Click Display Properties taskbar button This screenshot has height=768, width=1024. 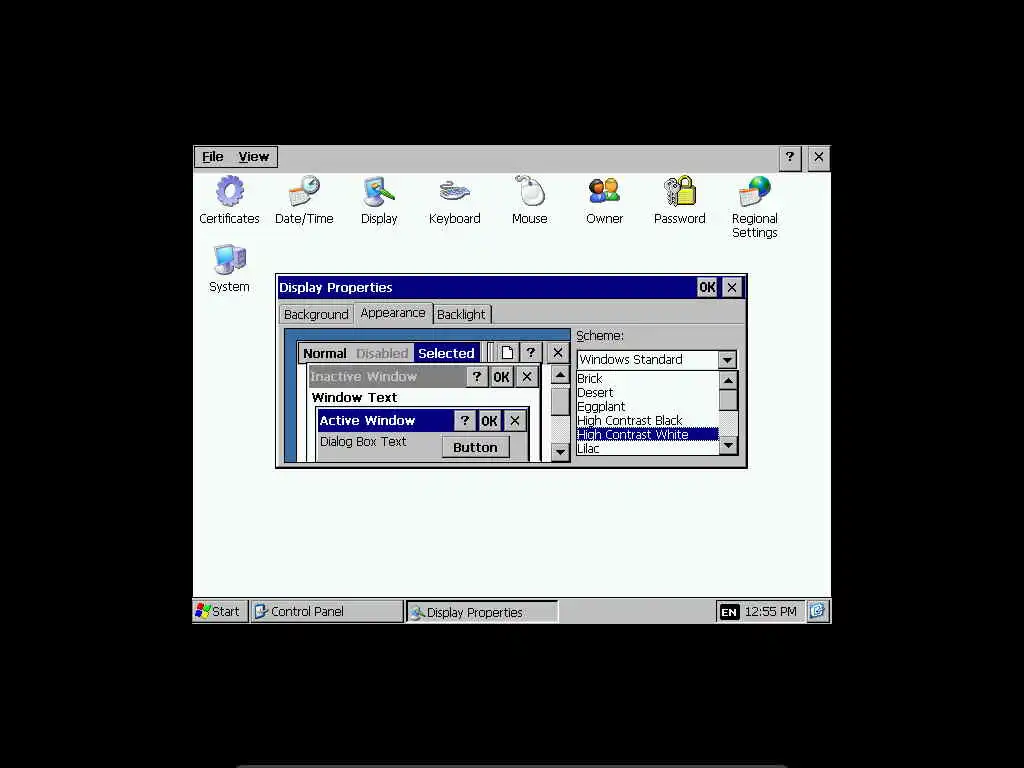click(x=482, y=612)
